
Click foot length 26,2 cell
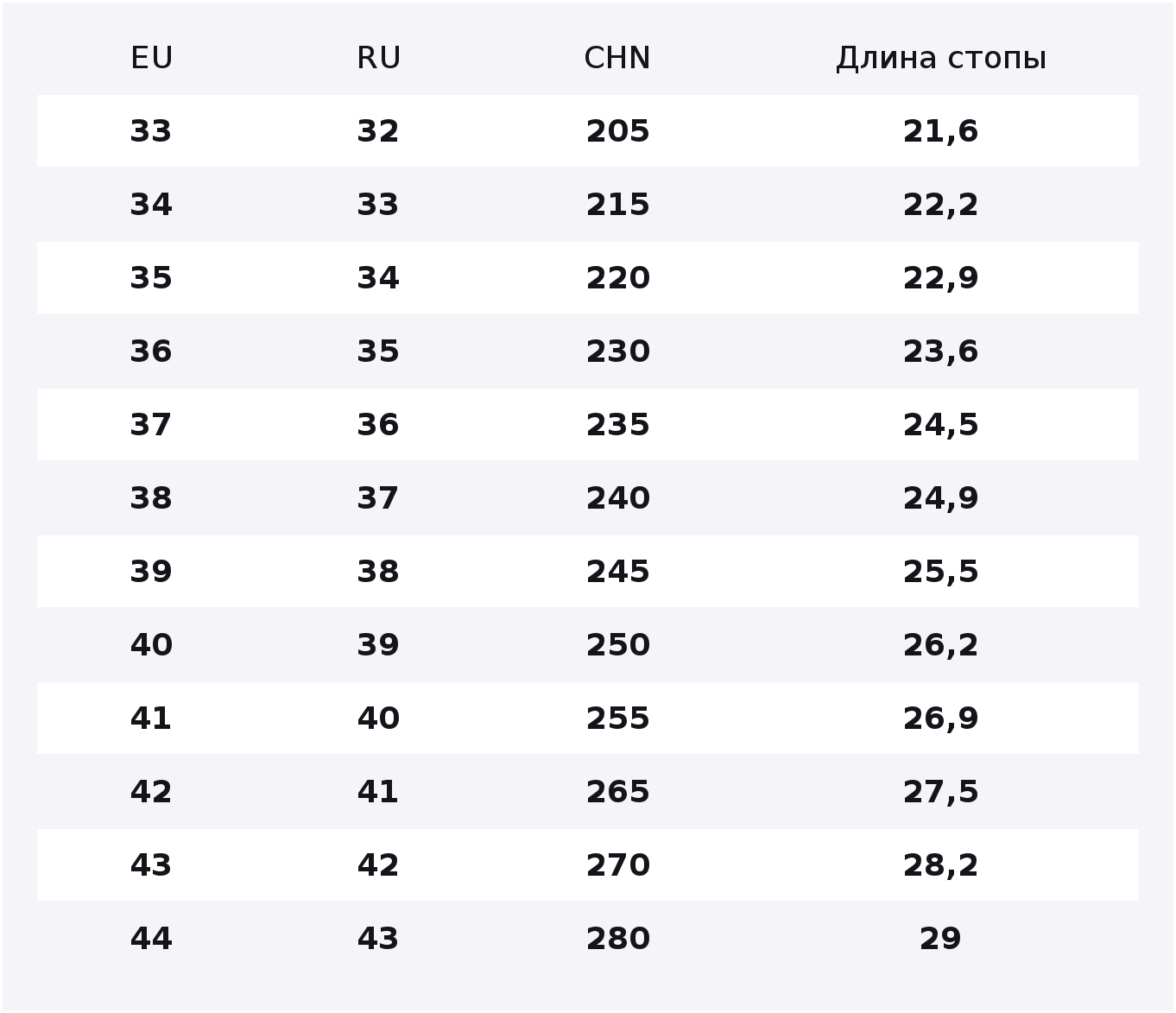click(x=941, y=645)
